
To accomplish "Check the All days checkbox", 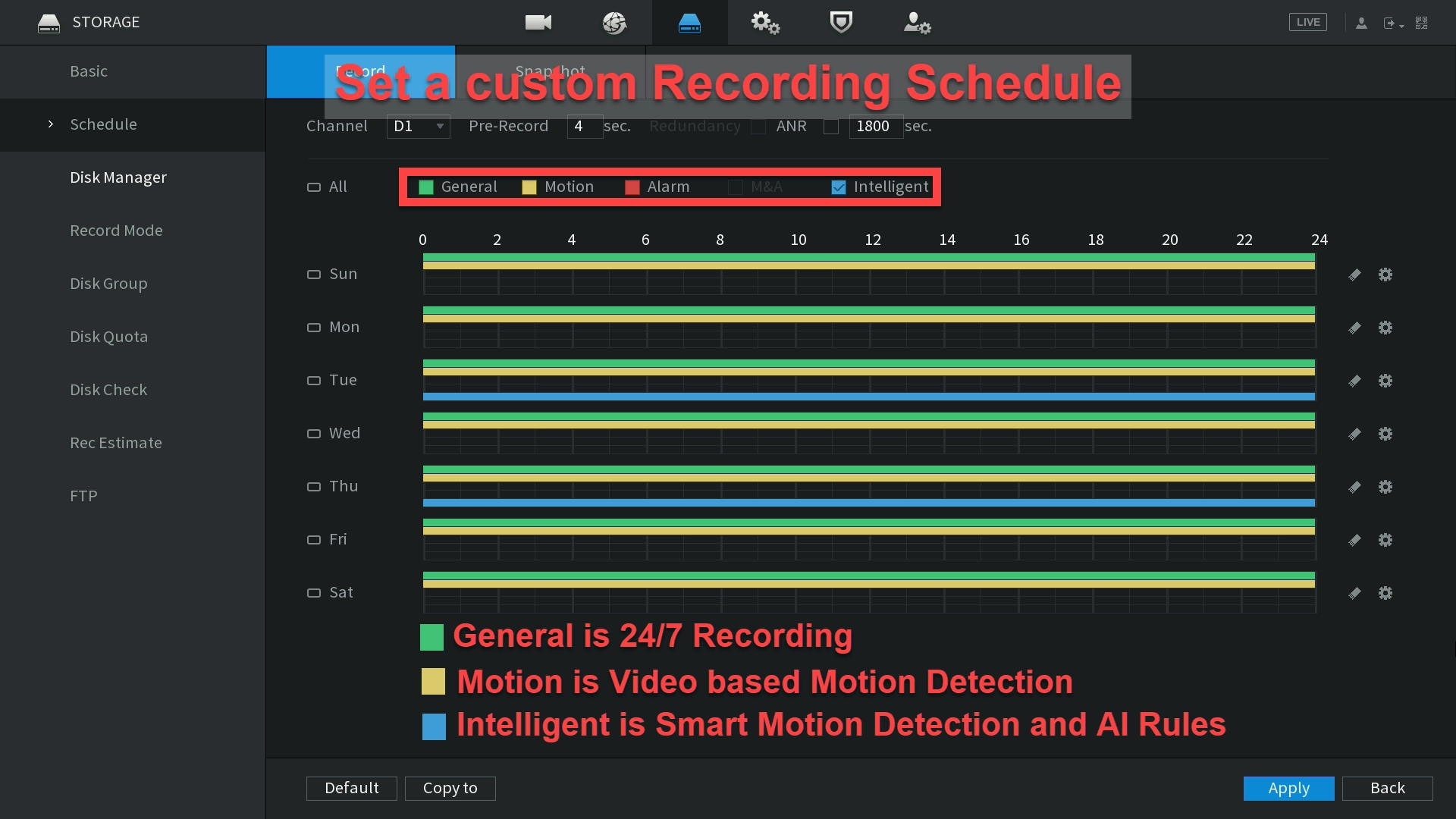I will [x=313, y=187].
